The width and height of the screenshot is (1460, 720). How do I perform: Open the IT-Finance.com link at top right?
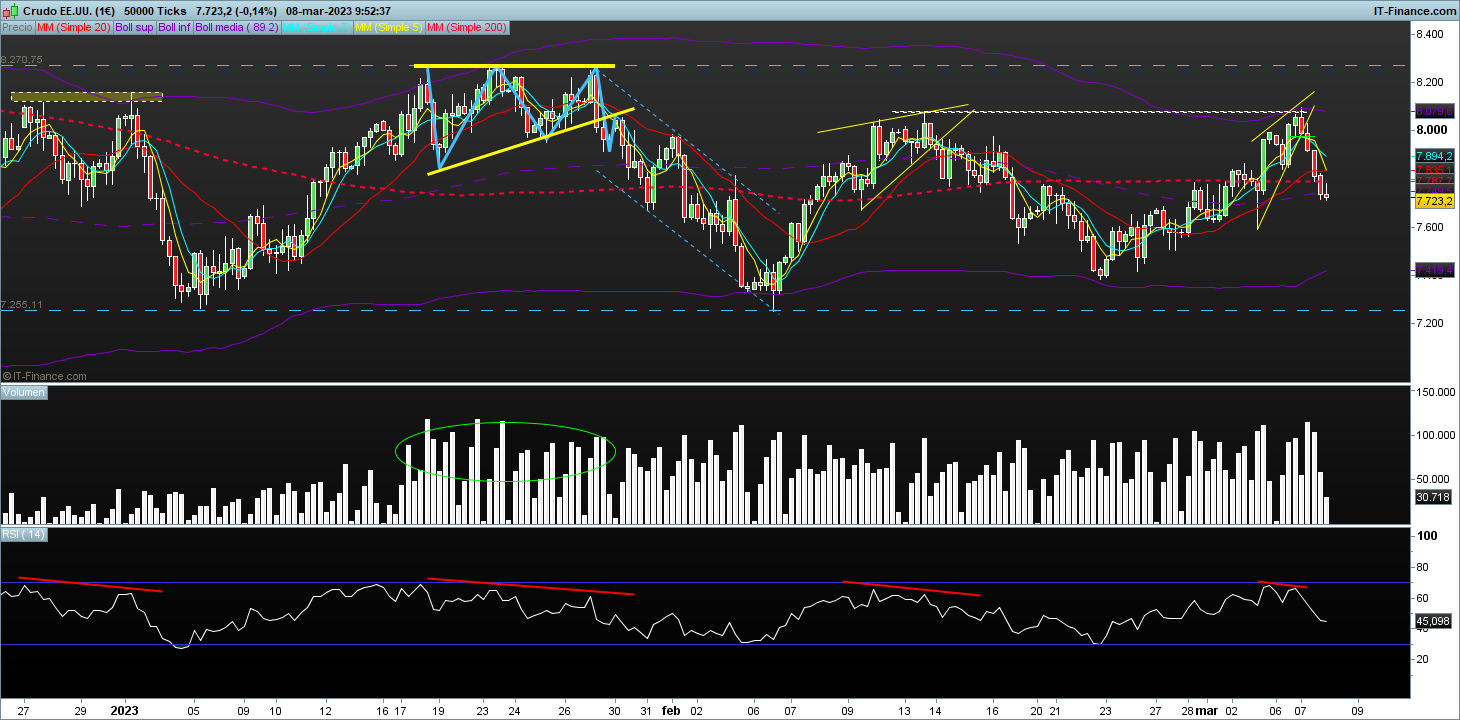(1414, 11)
